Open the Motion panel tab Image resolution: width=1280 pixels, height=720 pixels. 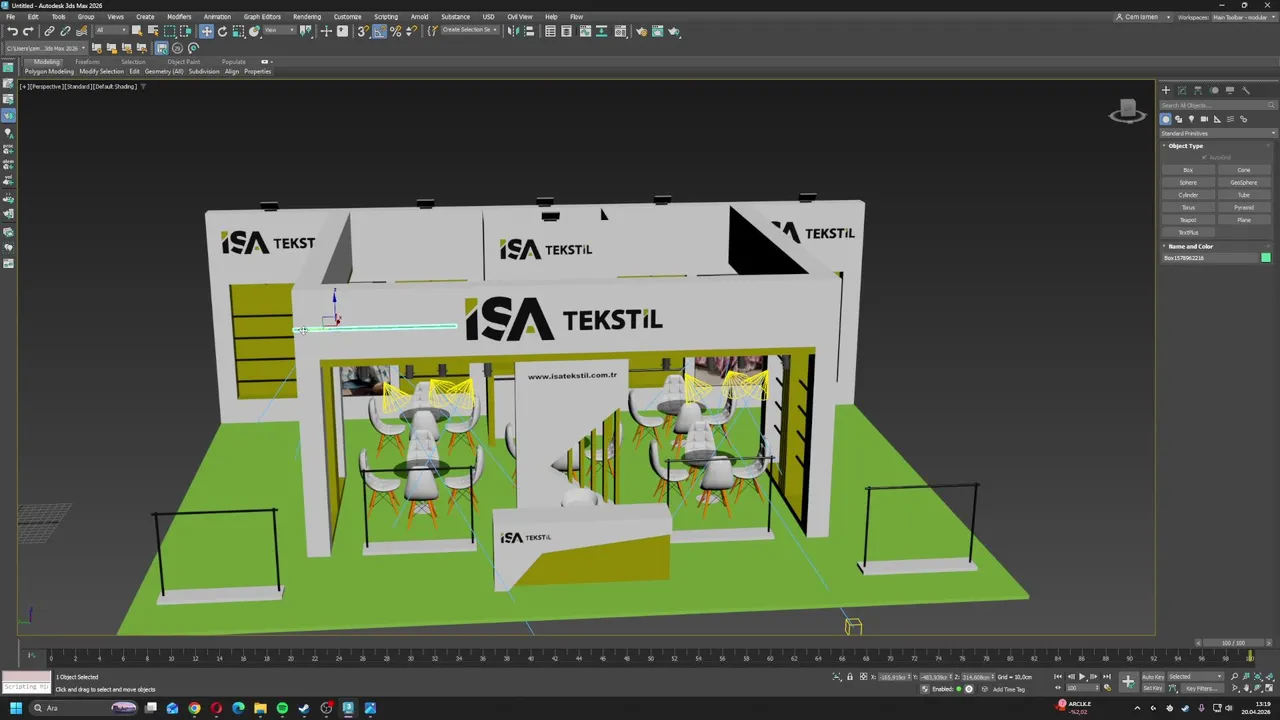pyautogui.click(x=1213, y=90)
